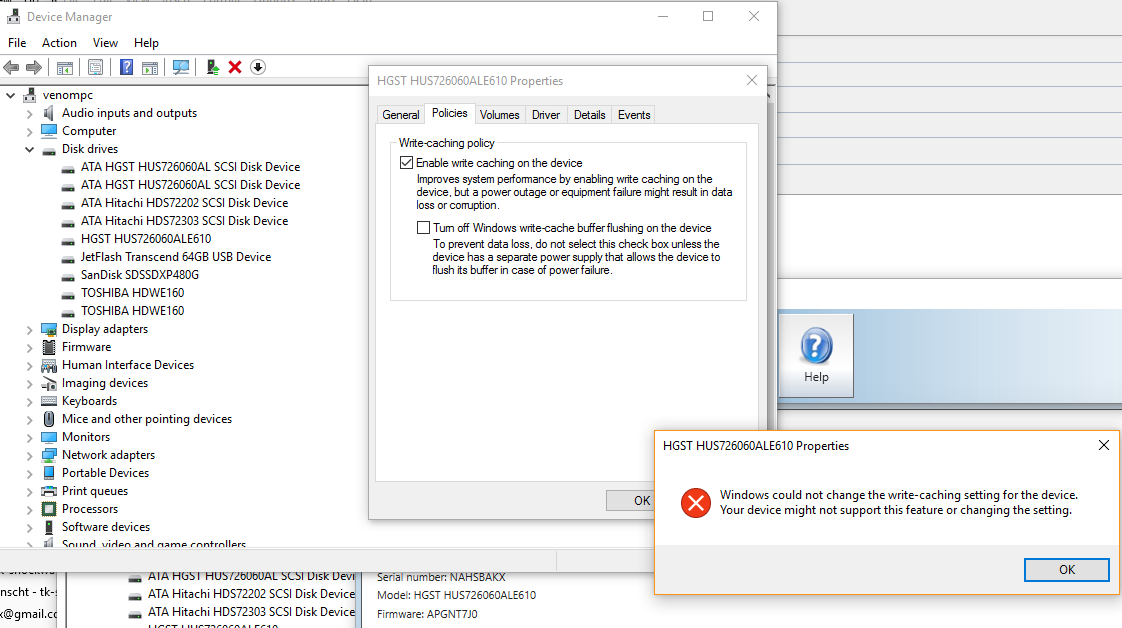This screenshot has width=1122, height=628.
Task: Click the Monitors category icon
Action: click(49, 437)
